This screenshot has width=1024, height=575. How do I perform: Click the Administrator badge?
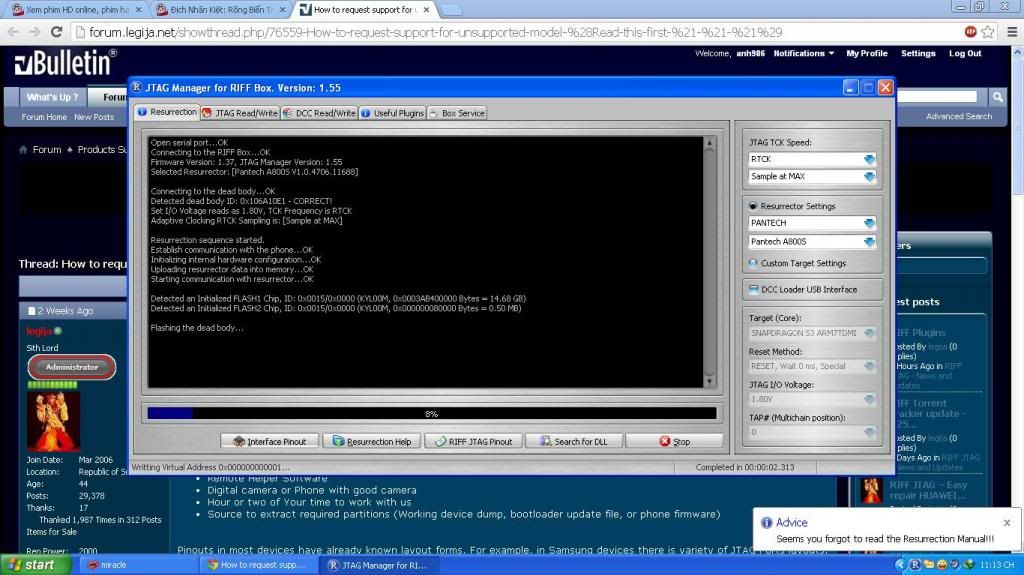(x=72, y=367)
